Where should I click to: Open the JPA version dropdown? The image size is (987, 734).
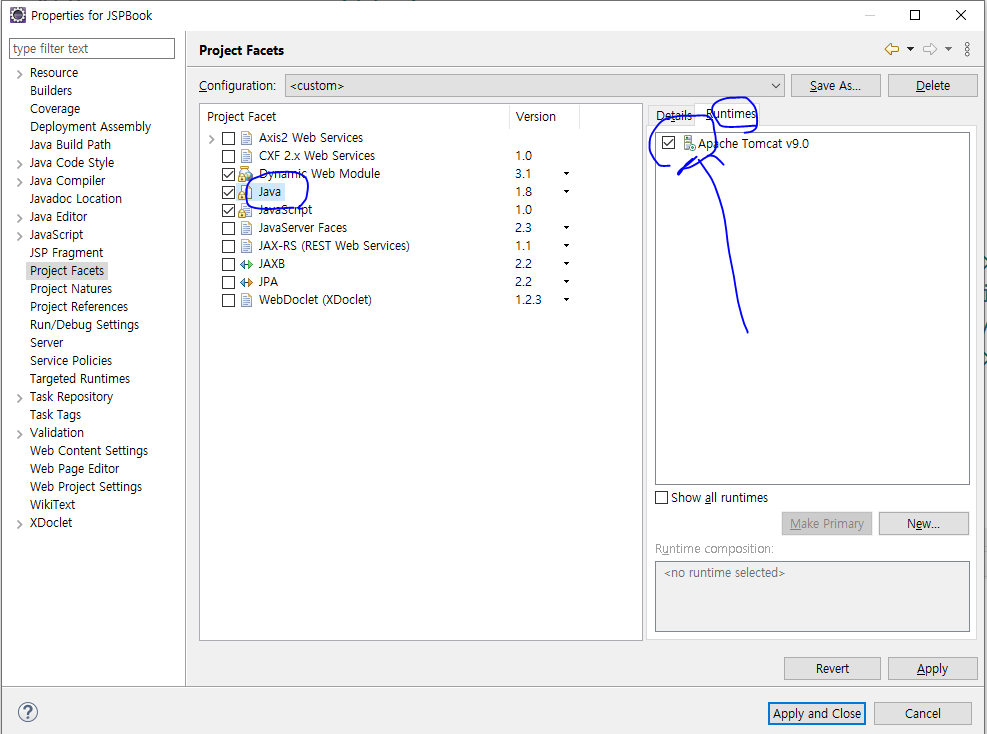coord(567,281)
